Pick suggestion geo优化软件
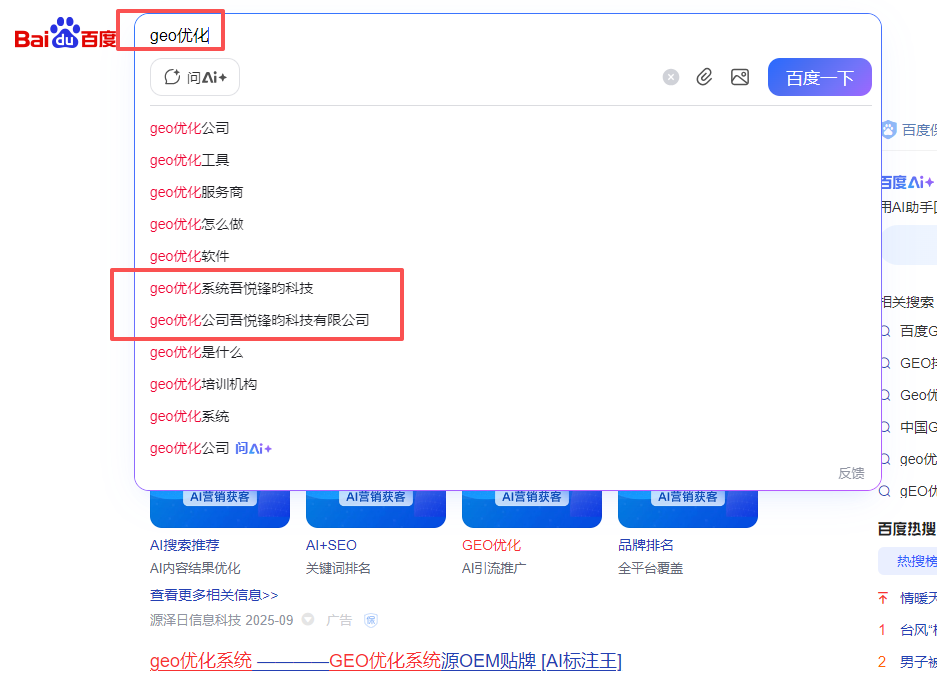Viewport: 937px width, 673px height. pyautogui.click(x=190, y=256)
